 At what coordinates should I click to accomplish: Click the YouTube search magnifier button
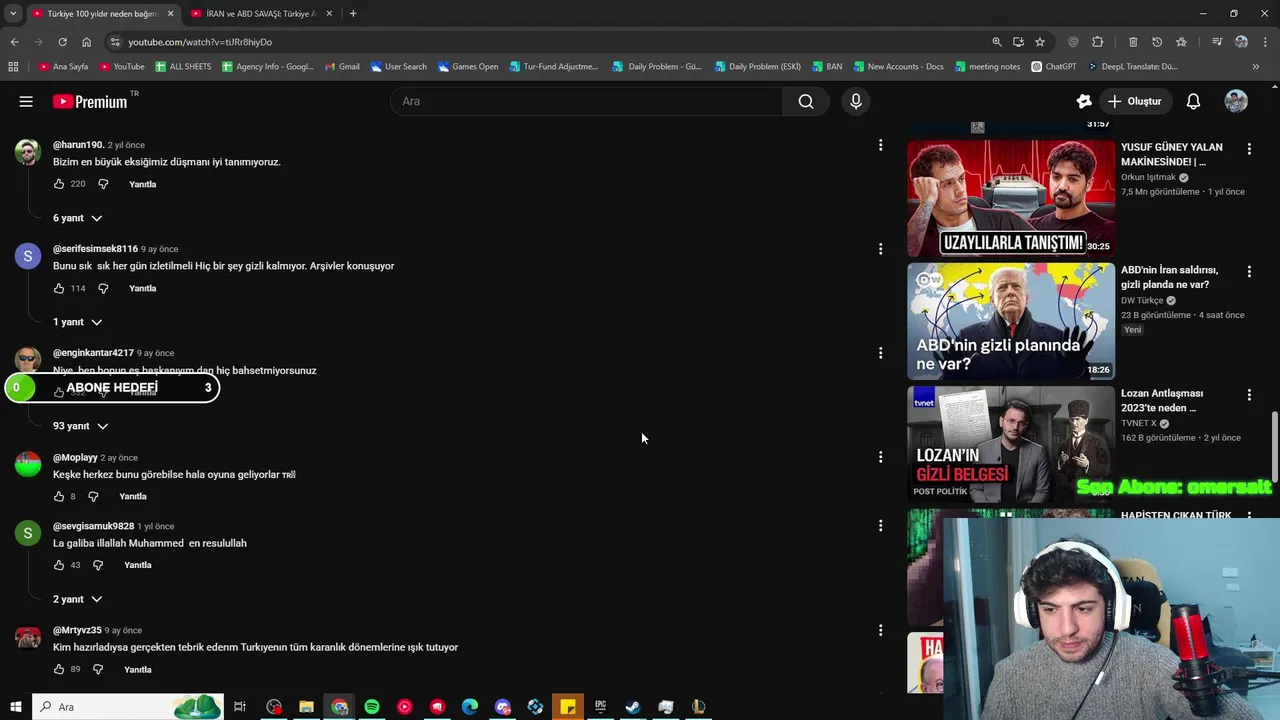806,101
